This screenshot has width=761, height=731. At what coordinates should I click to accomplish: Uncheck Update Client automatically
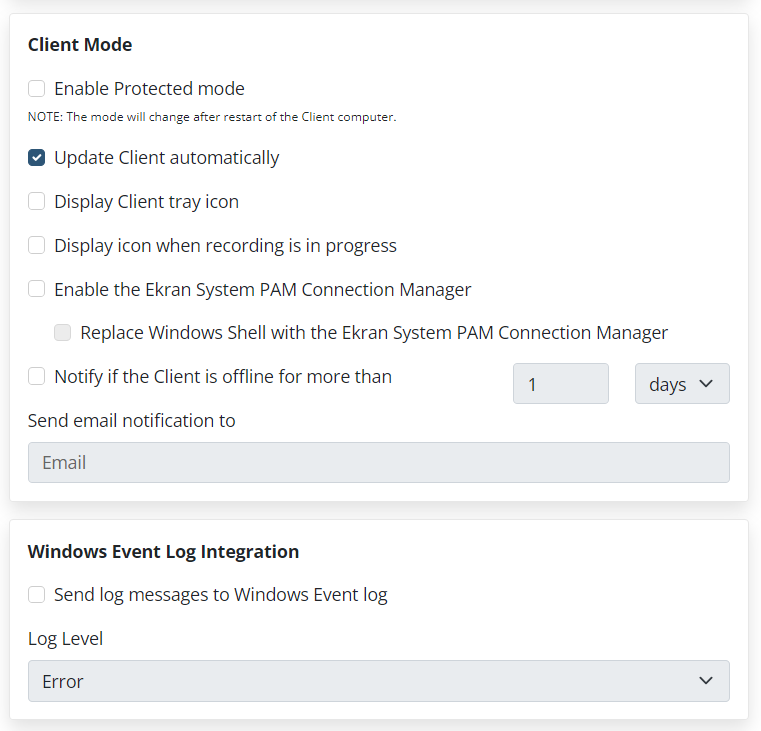tap(37, 158)
